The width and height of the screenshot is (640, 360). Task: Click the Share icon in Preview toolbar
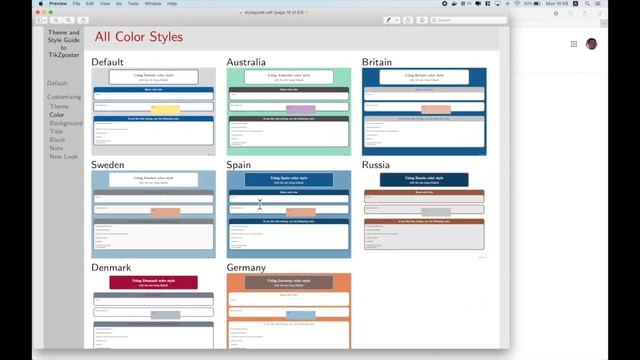pyautogui.click(x=83, y=20)
